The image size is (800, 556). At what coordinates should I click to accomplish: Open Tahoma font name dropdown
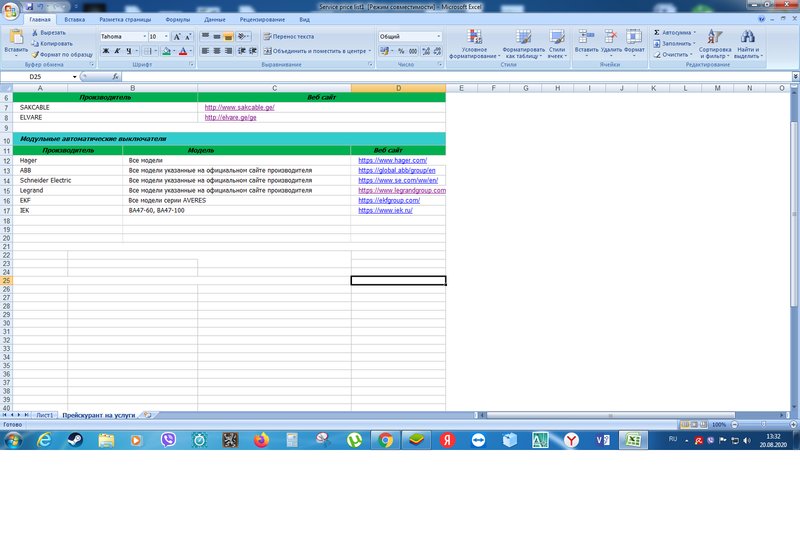click(144, 37)
